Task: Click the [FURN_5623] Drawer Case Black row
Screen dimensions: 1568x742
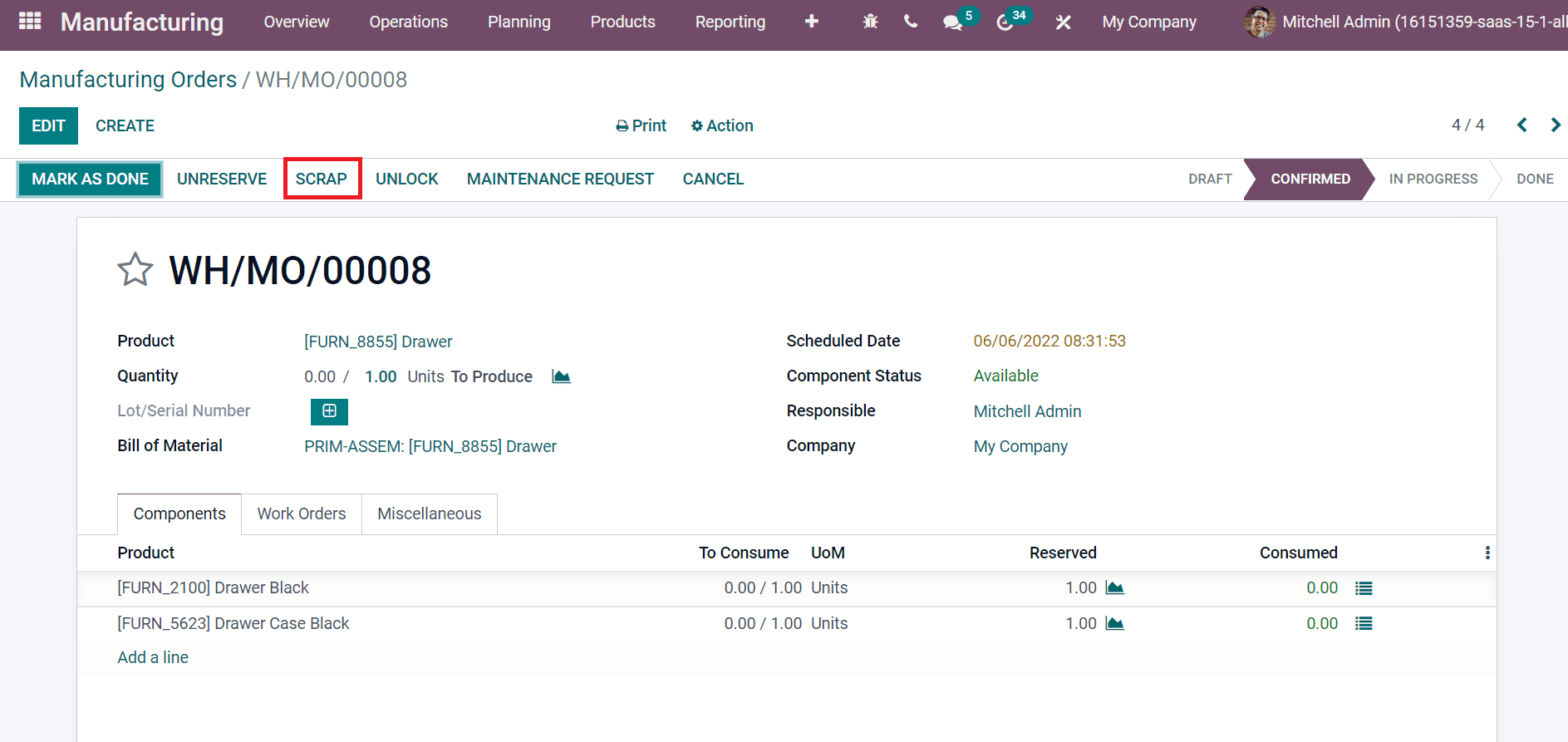Action: [x=786, y=624]
